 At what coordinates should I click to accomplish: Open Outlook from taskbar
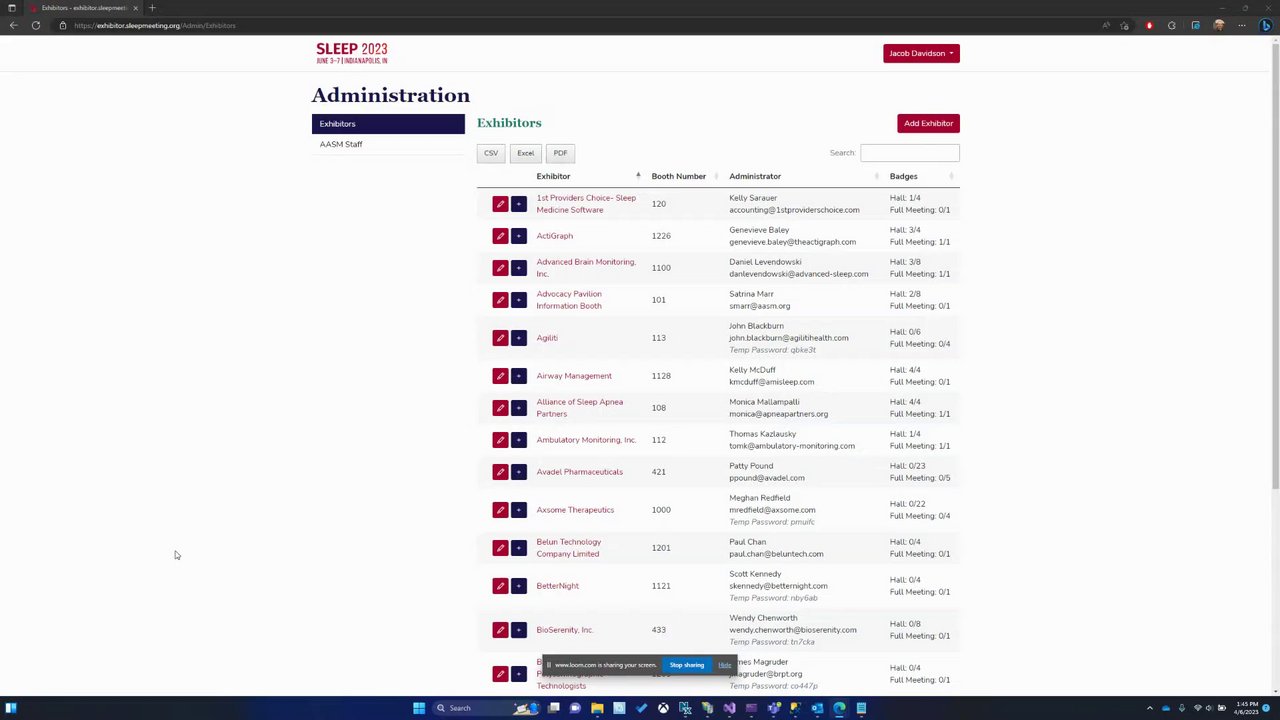[x=817, y=708]
